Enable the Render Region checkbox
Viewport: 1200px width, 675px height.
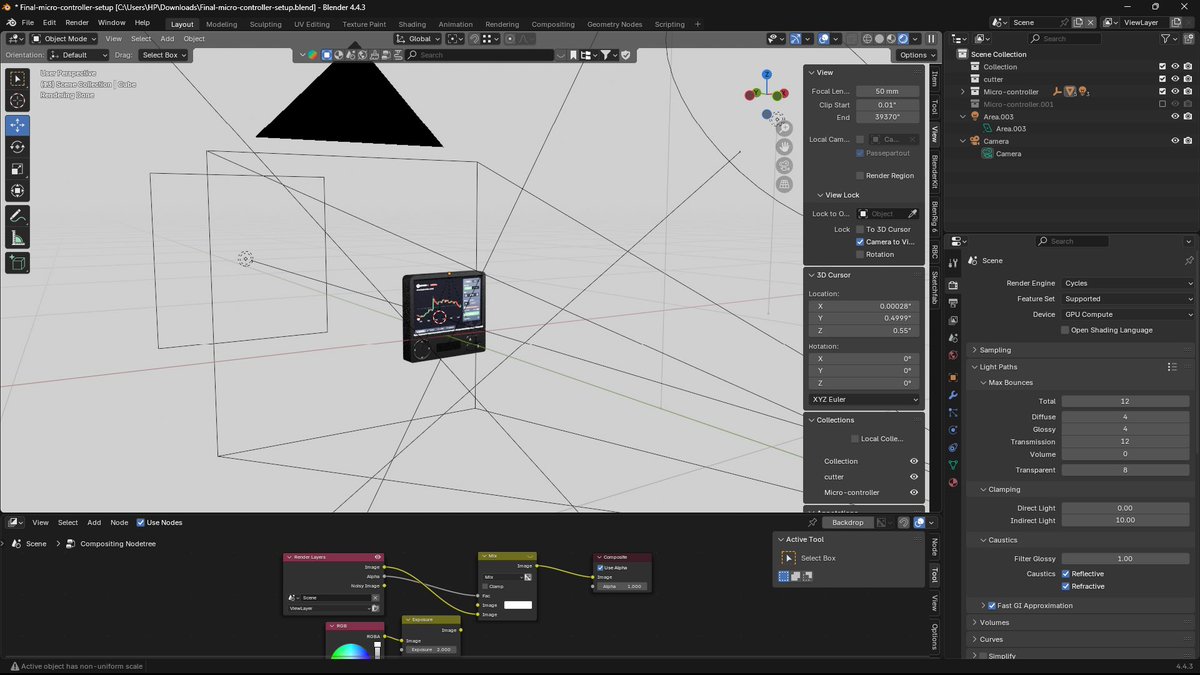(x=860, y=175)
